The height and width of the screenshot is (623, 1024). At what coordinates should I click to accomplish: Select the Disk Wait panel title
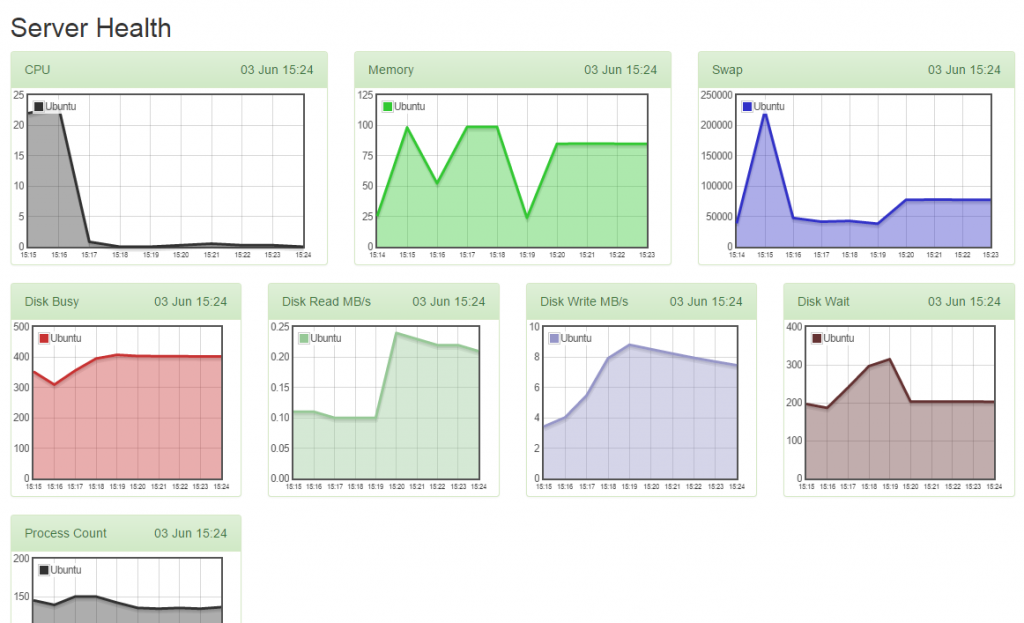click(x=822, y=301)
